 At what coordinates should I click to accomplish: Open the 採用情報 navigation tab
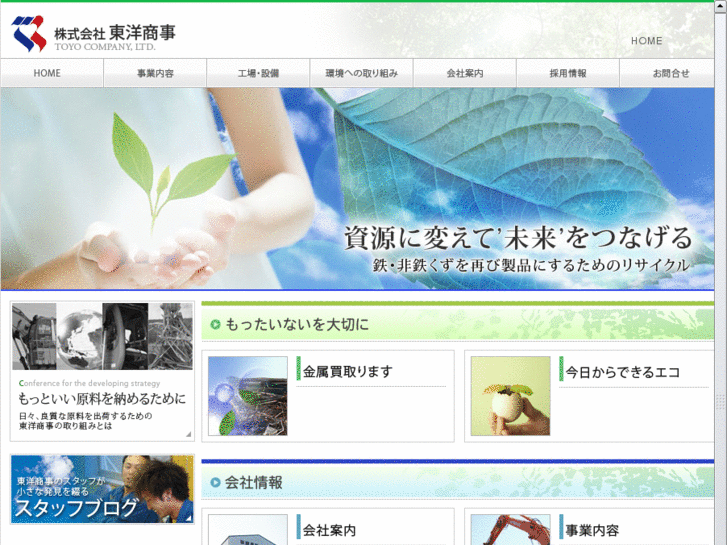(x=568, y=73)
